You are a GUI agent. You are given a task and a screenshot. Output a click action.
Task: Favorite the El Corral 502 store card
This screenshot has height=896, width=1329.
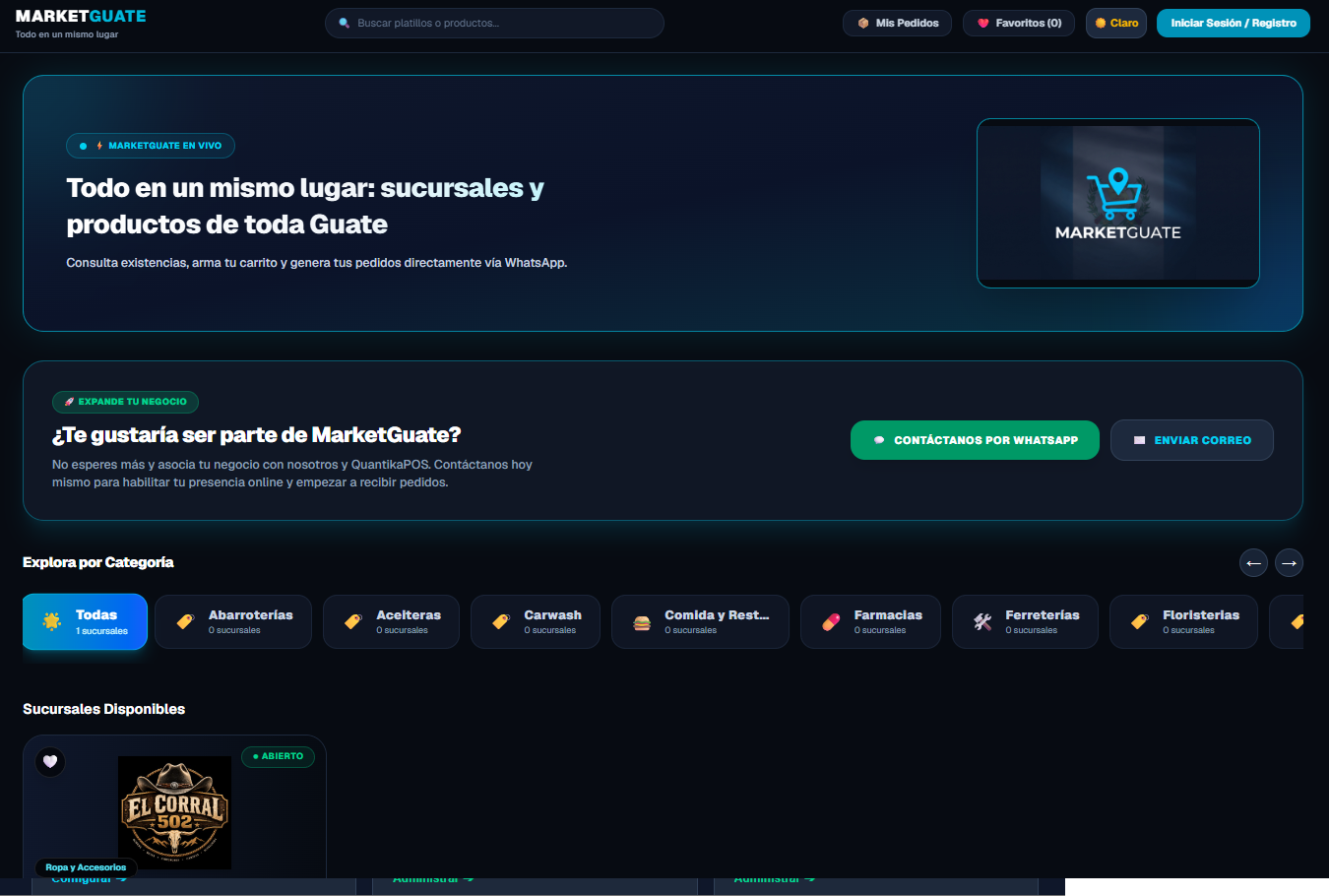(x=50, y=761)
